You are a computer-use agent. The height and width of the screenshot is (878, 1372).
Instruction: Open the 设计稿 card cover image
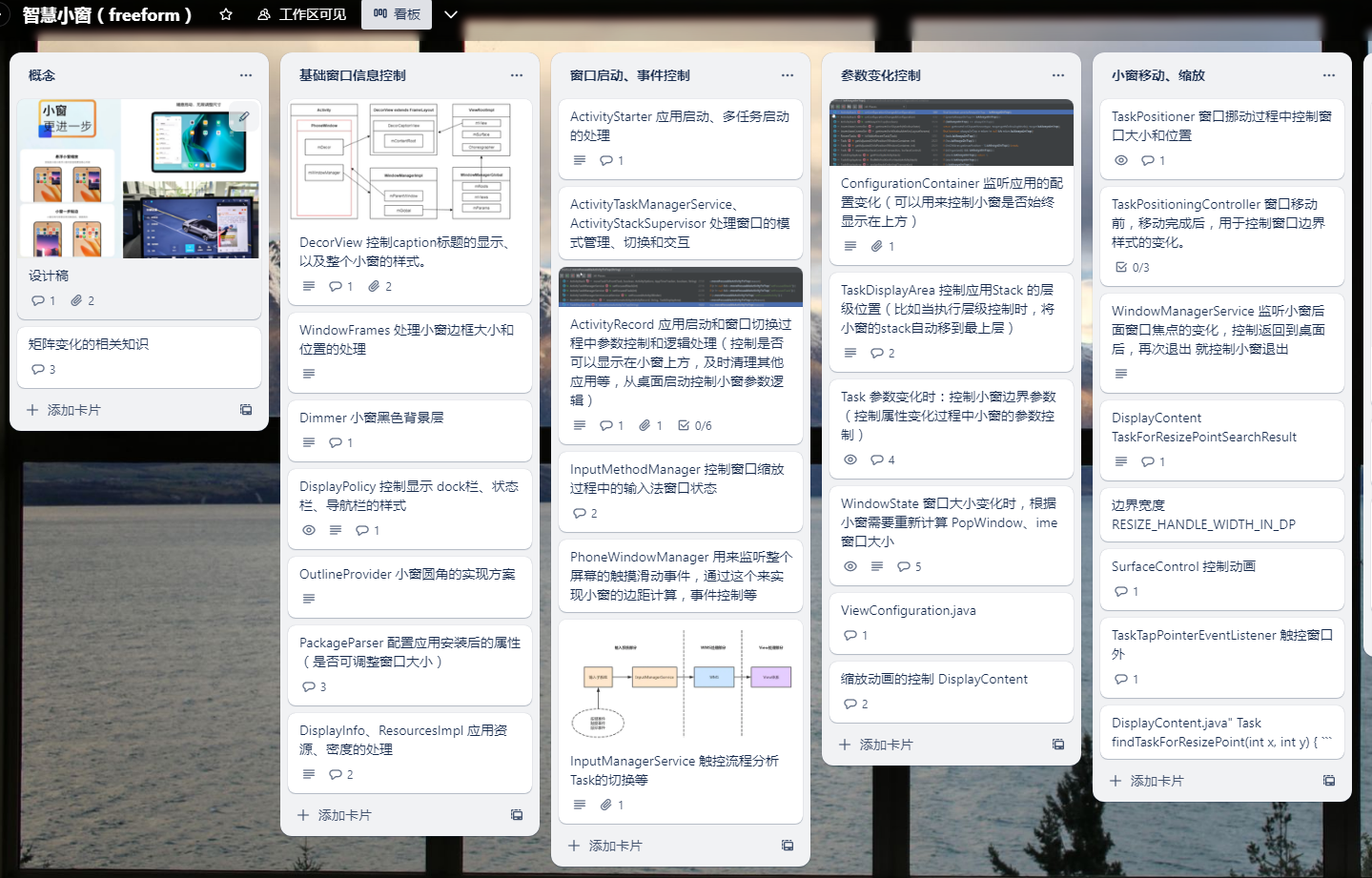pos(139,179)
